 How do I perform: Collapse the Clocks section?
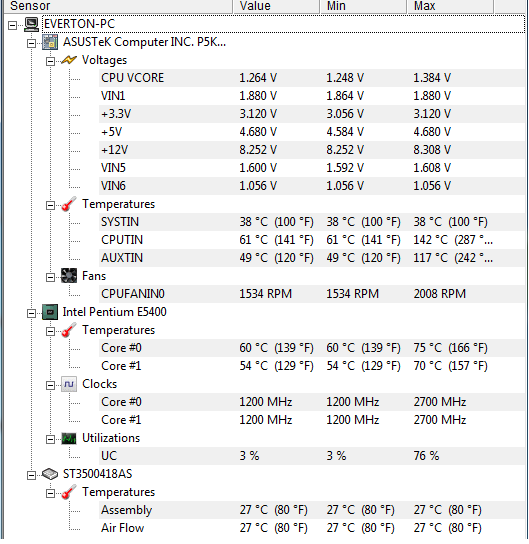[x=50, y=385]
